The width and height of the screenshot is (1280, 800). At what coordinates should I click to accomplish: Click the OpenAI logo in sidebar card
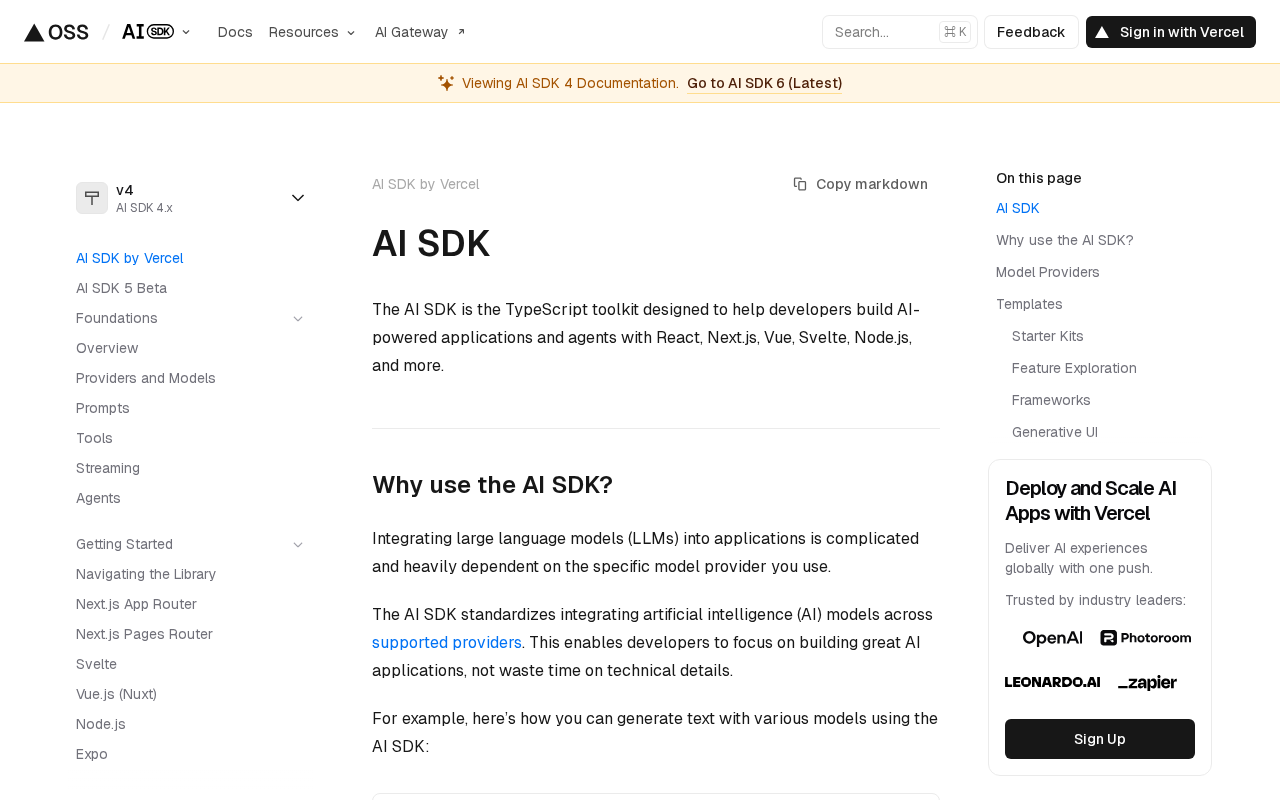pyautogui.click(x=1052, y=638)
